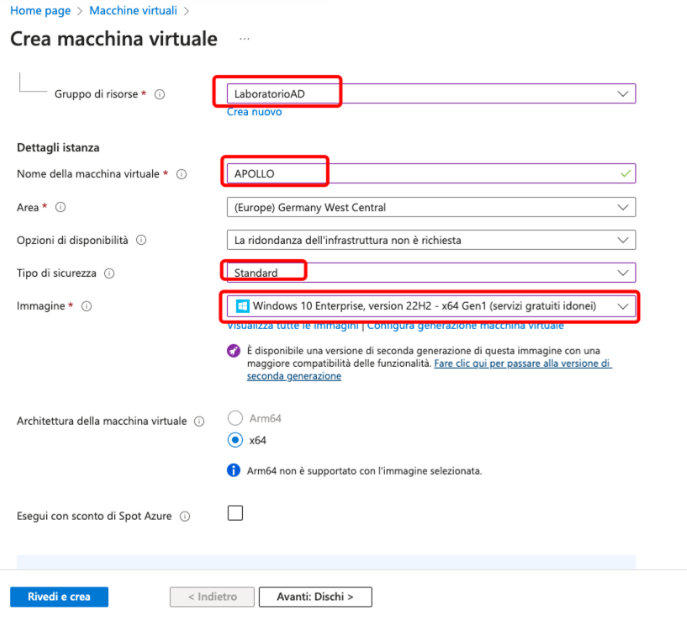Click the Immagine info icon
The width and height of the screenshot is (687, 620).
[x=86, y=306]
